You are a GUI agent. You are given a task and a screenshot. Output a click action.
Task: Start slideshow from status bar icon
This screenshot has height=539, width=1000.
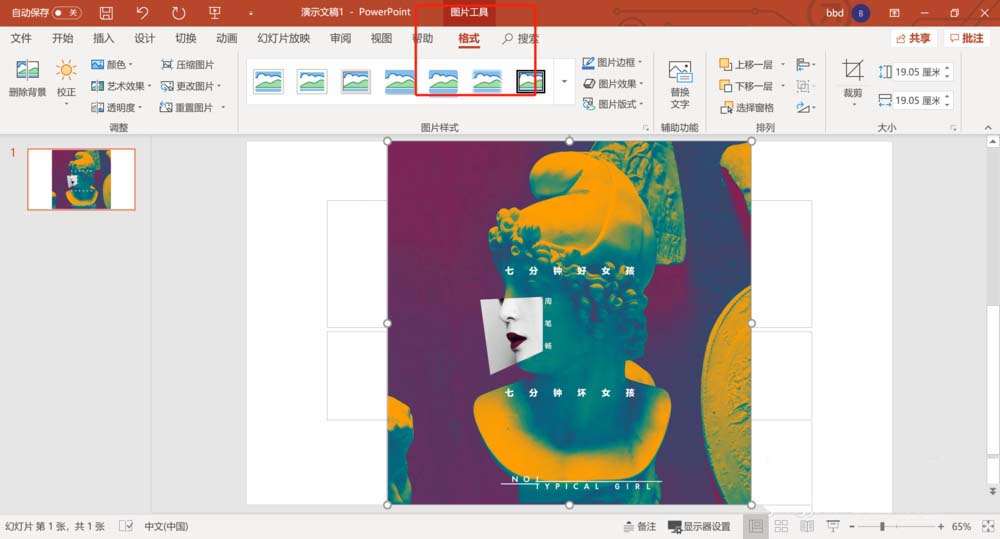tap(833, 526)
